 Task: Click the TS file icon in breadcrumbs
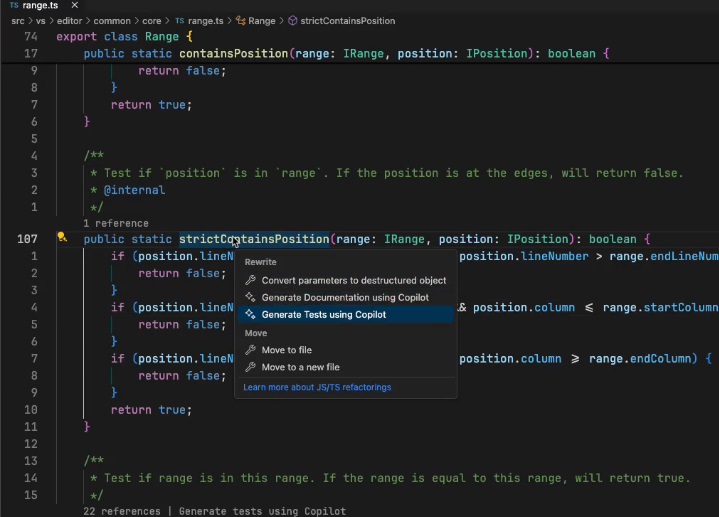(x=180, y=21)
